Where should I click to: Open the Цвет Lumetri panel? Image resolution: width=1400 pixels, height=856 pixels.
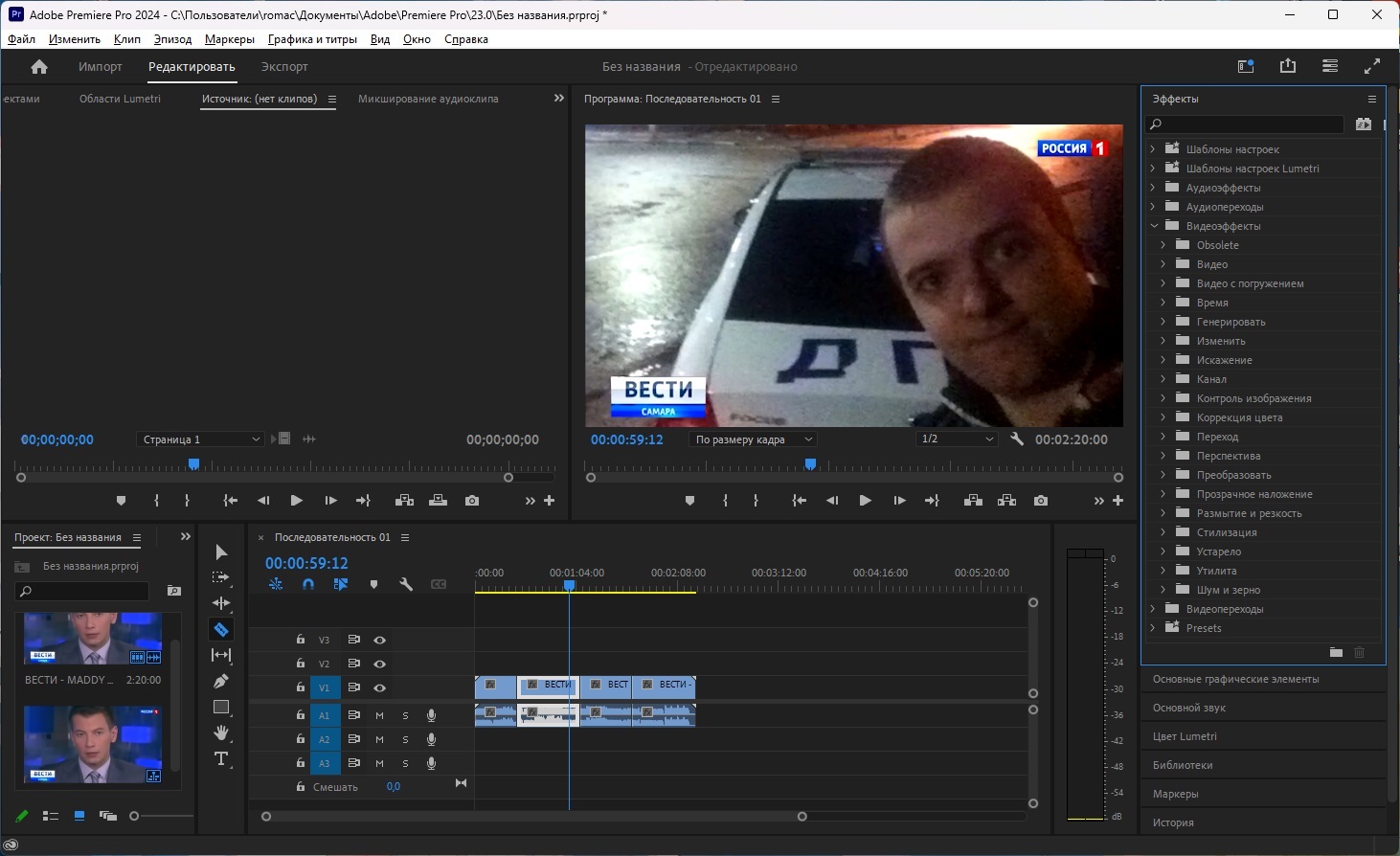[1185, 736]
